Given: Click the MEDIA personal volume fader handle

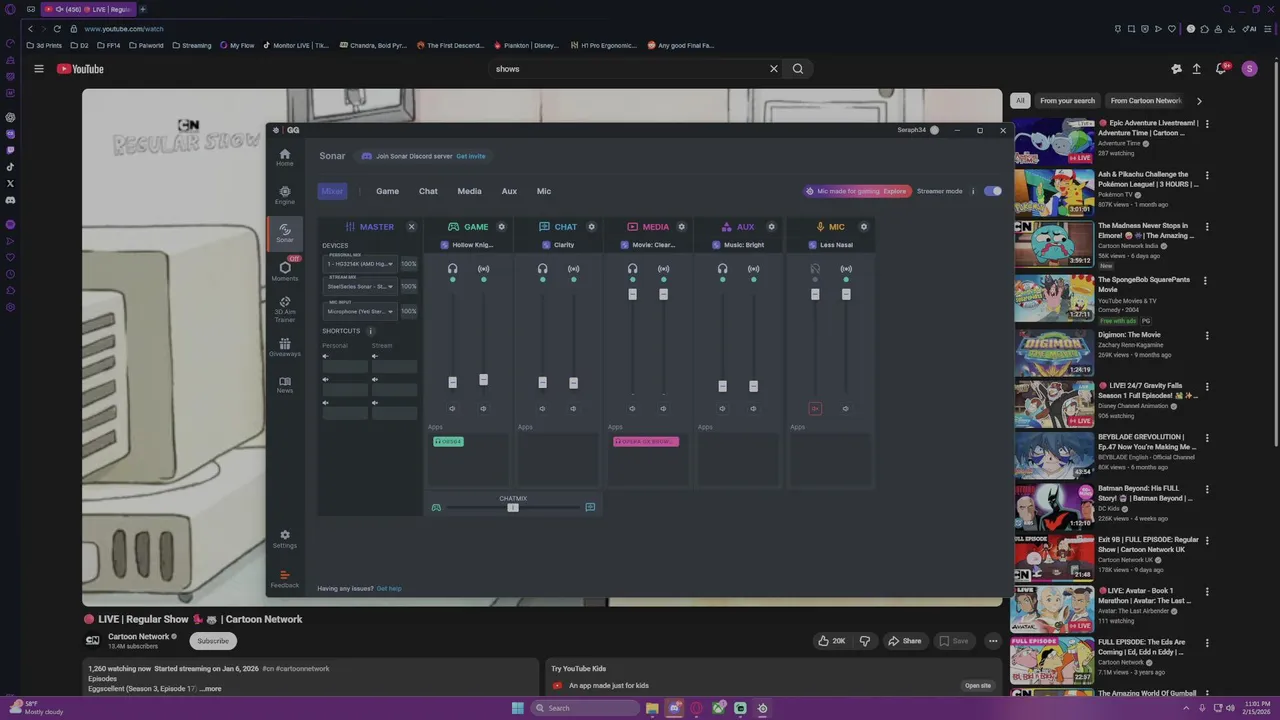Looking at the screenshot, I should (632, 294).
